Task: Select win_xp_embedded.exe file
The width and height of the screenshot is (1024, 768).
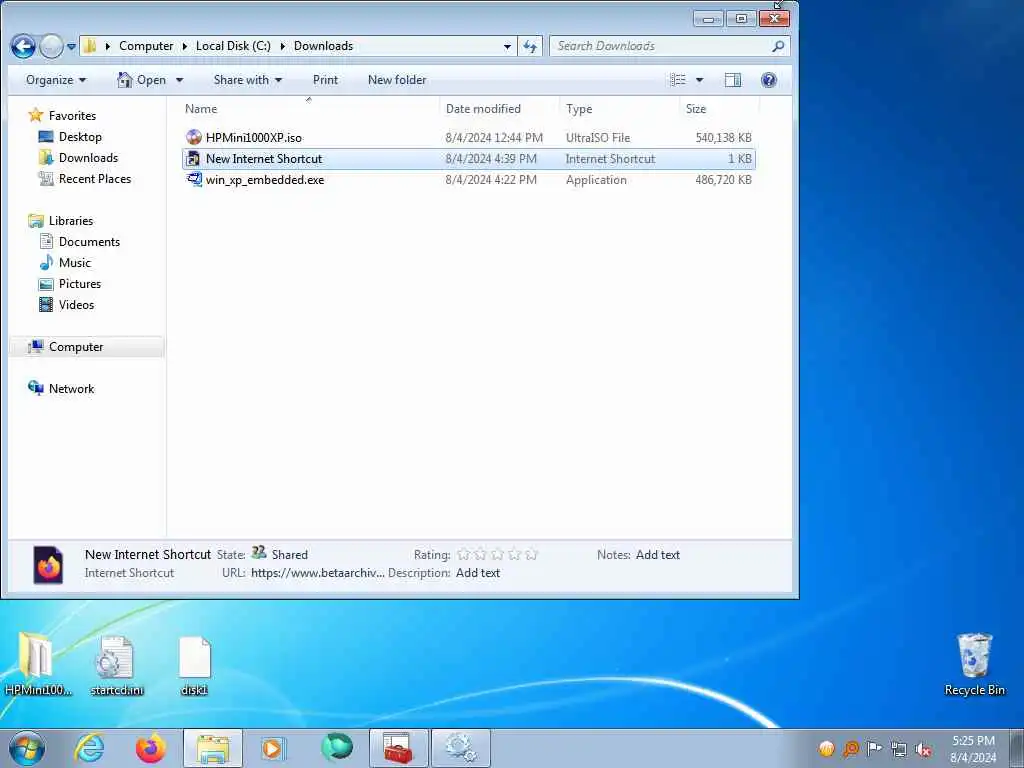Action: click(x=468, y=180)
